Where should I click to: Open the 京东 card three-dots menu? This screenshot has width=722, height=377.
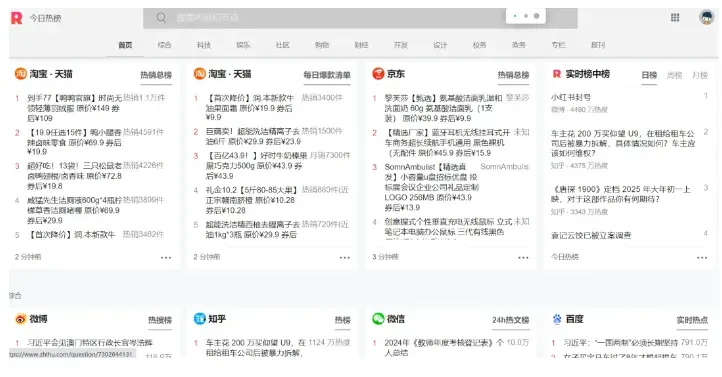[524, 258]
